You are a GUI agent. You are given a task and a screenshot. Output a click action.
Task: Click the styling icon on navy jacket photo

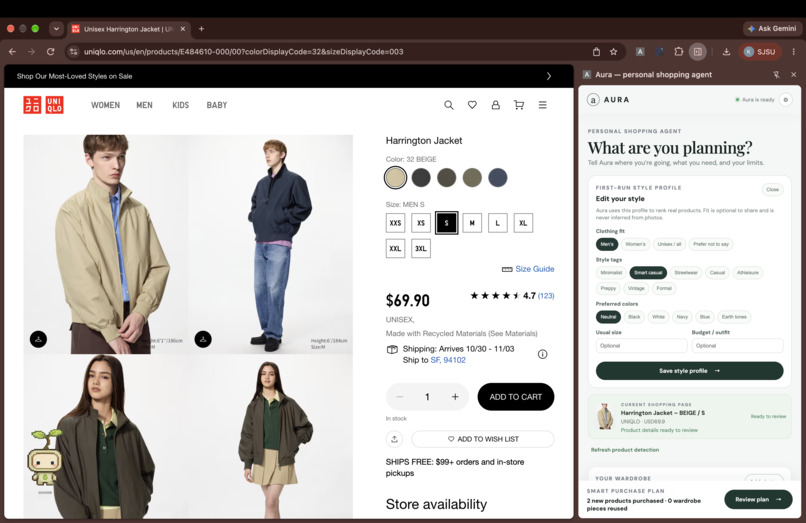(203, 339)
